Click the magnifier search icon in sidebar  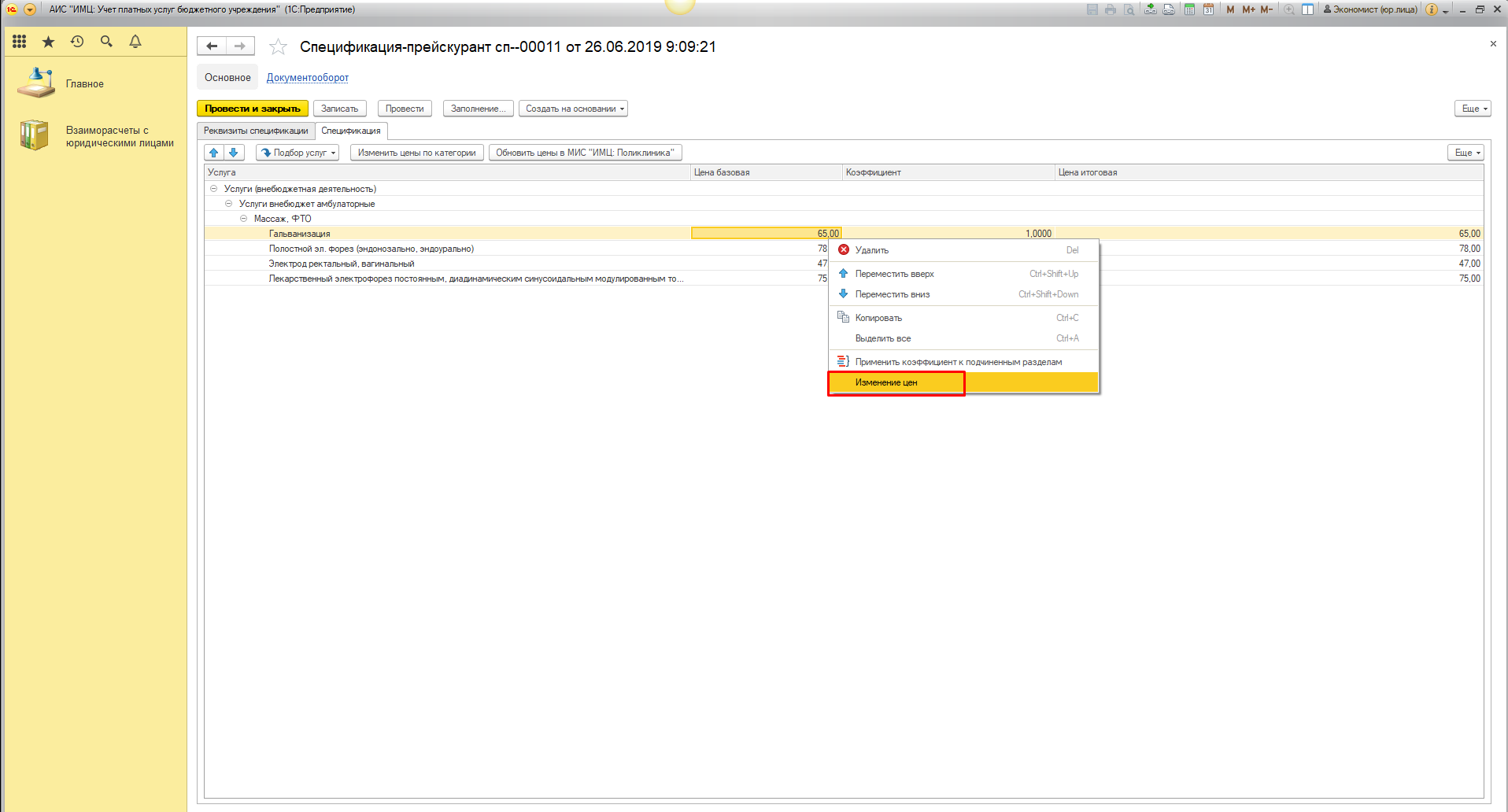pos(106,42)
